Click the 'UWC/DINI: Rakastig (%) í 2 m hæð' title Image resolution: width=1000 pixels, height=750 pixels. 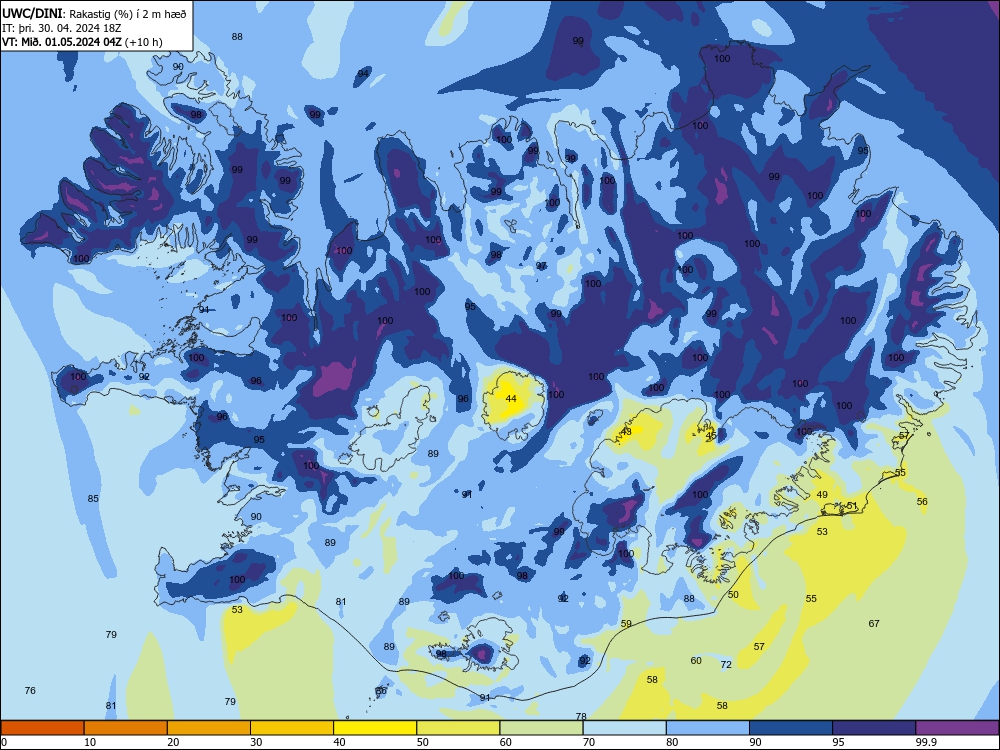94,14
